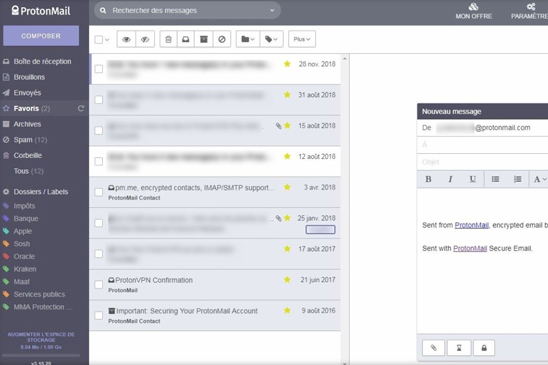Image resolution: width=548 pixels, height=365 pixels.
Task: Open MON OFFRE in top bar
Action: click(474, 11)
